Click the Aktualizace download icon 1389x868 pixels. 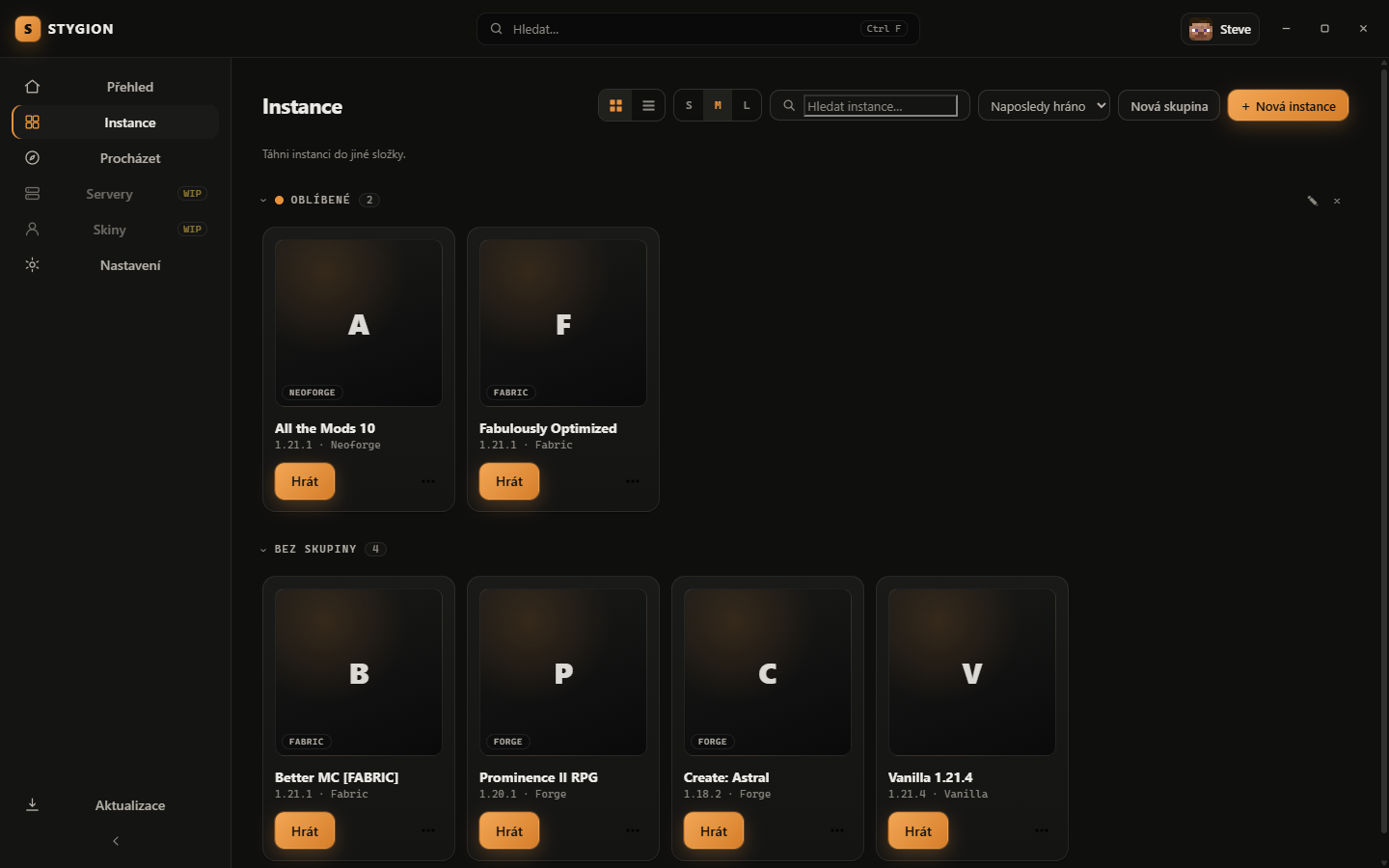click(32, 805)
